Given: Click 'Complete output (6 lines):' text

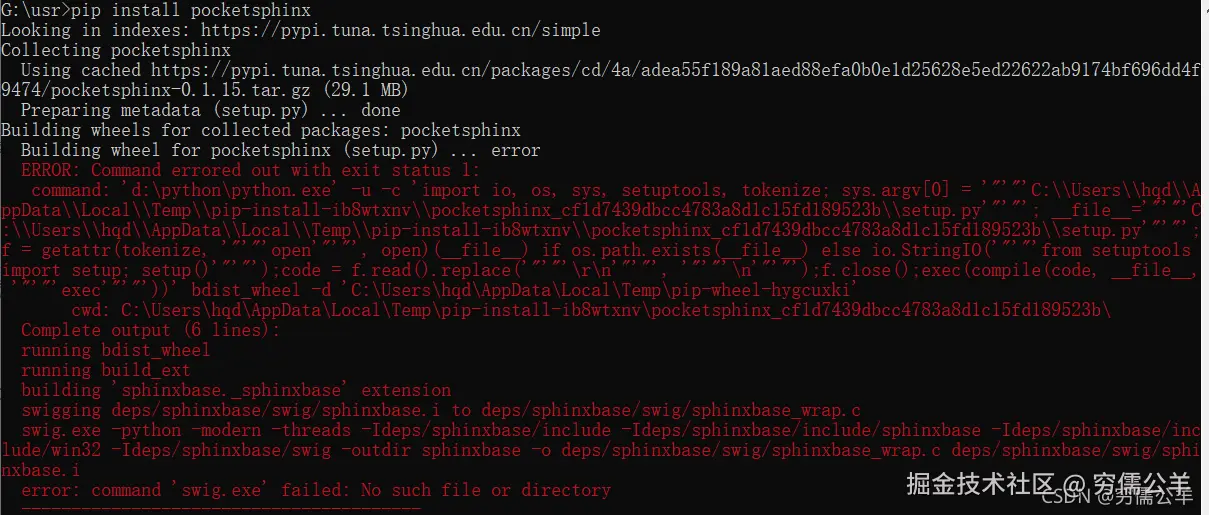Looking at the screenshot, I should pyautogui.click(x=150, y=330).
